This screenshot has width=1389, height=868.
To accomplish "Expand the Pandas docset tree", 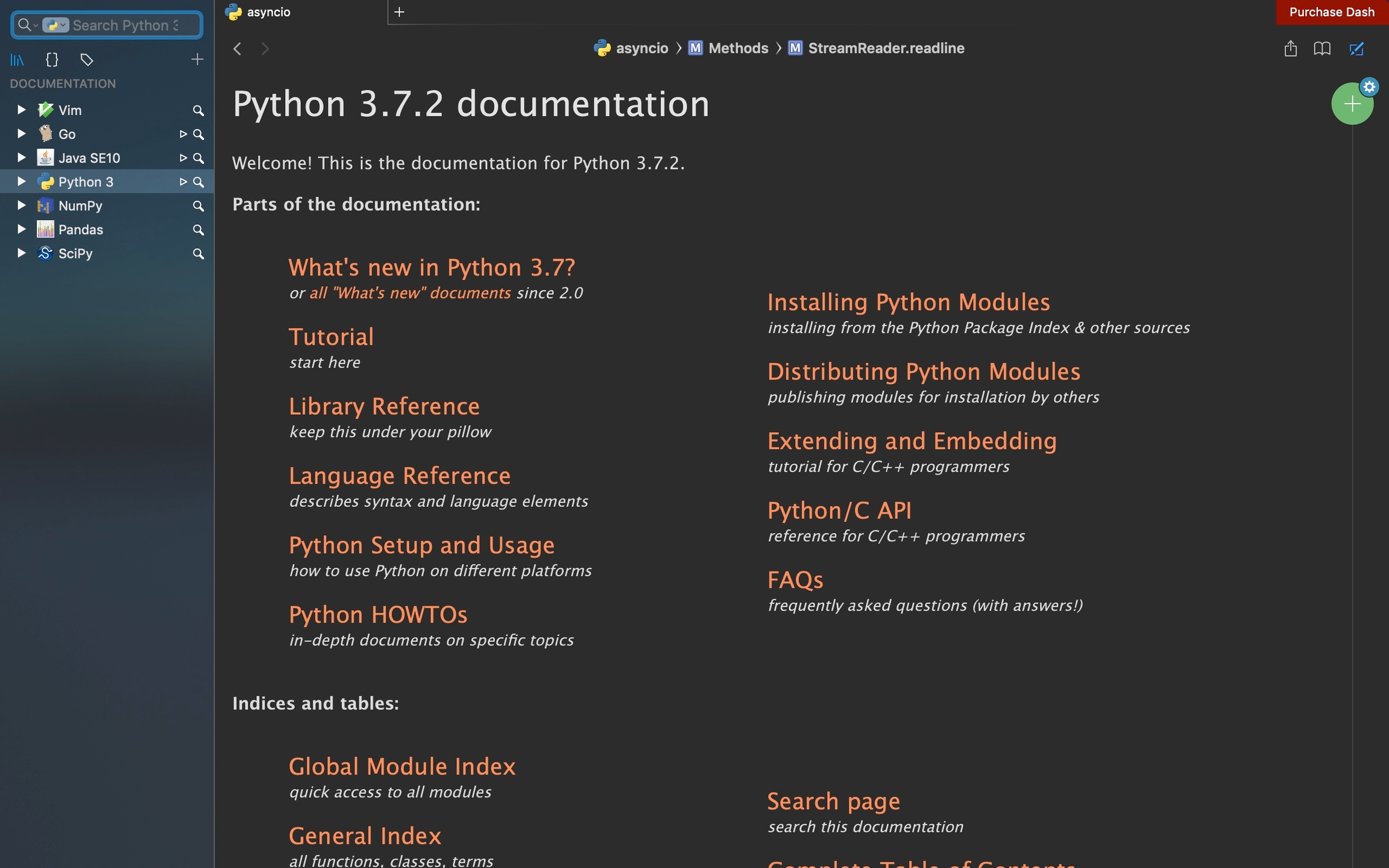I will [x=21, y=229].
